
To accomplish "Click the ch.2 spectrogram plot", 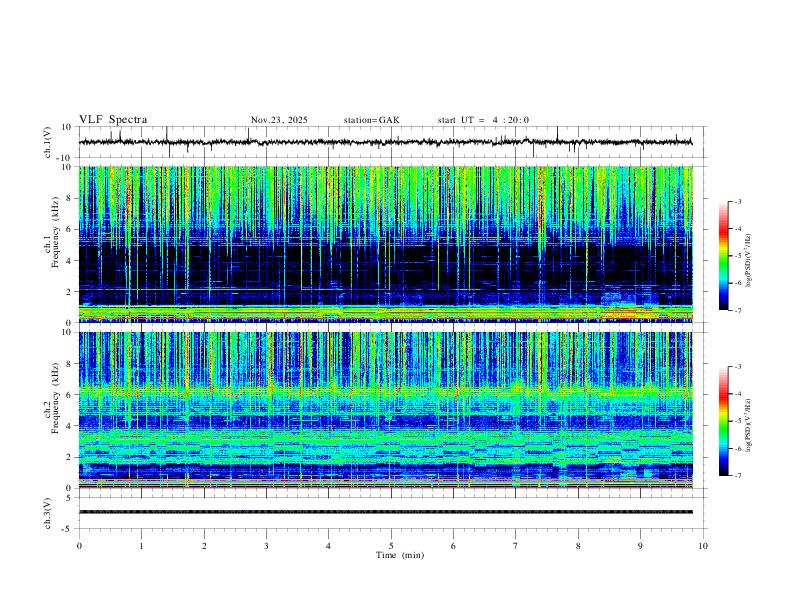I will point(386,410).
